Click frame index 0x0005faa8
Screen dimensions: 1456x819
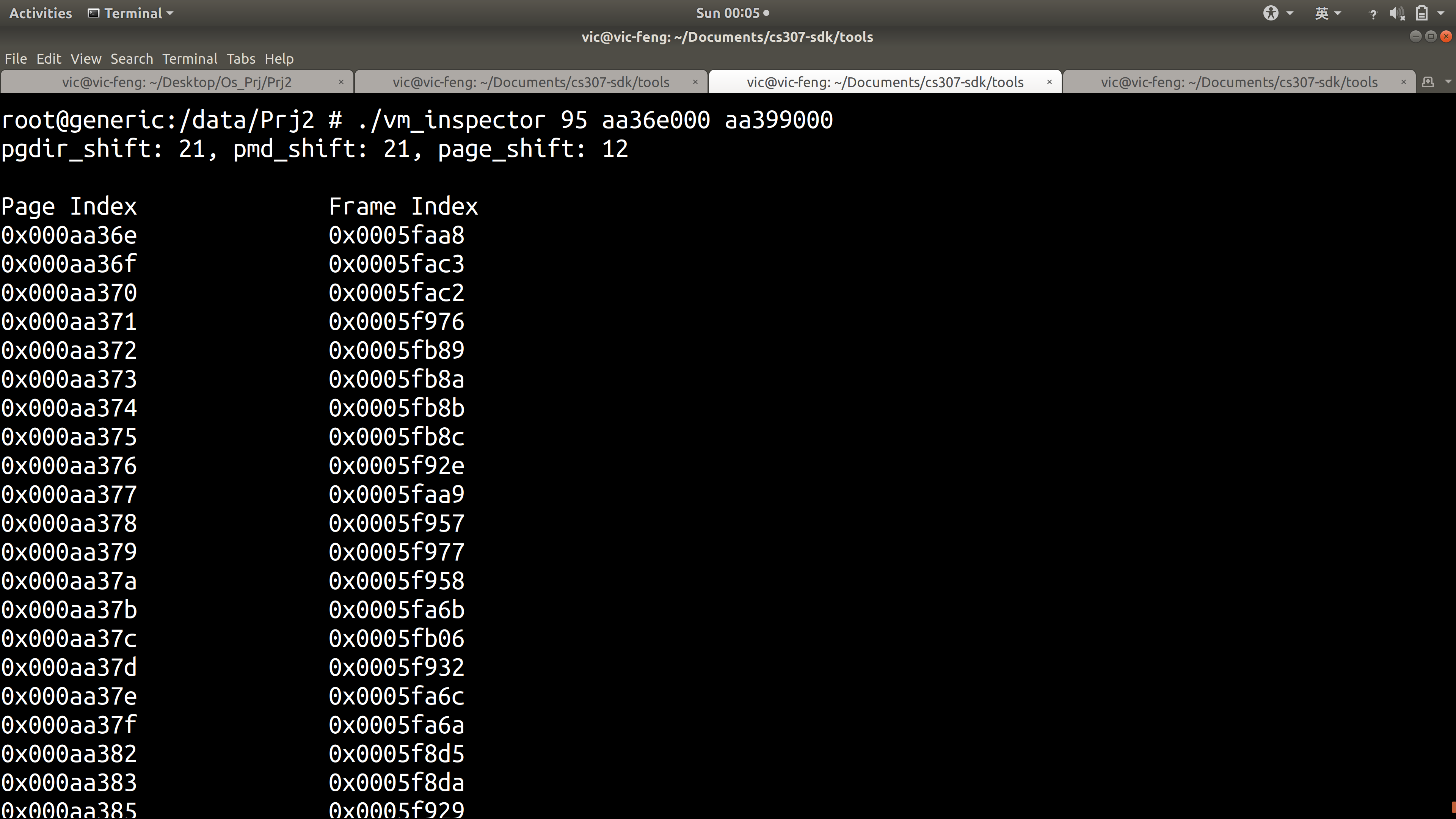(397, 235)
